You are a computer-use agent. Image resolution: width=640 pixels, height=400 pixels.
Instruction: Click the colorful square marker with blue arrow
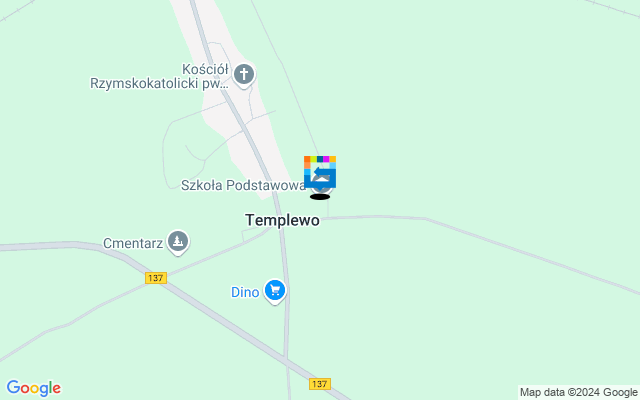320,172
